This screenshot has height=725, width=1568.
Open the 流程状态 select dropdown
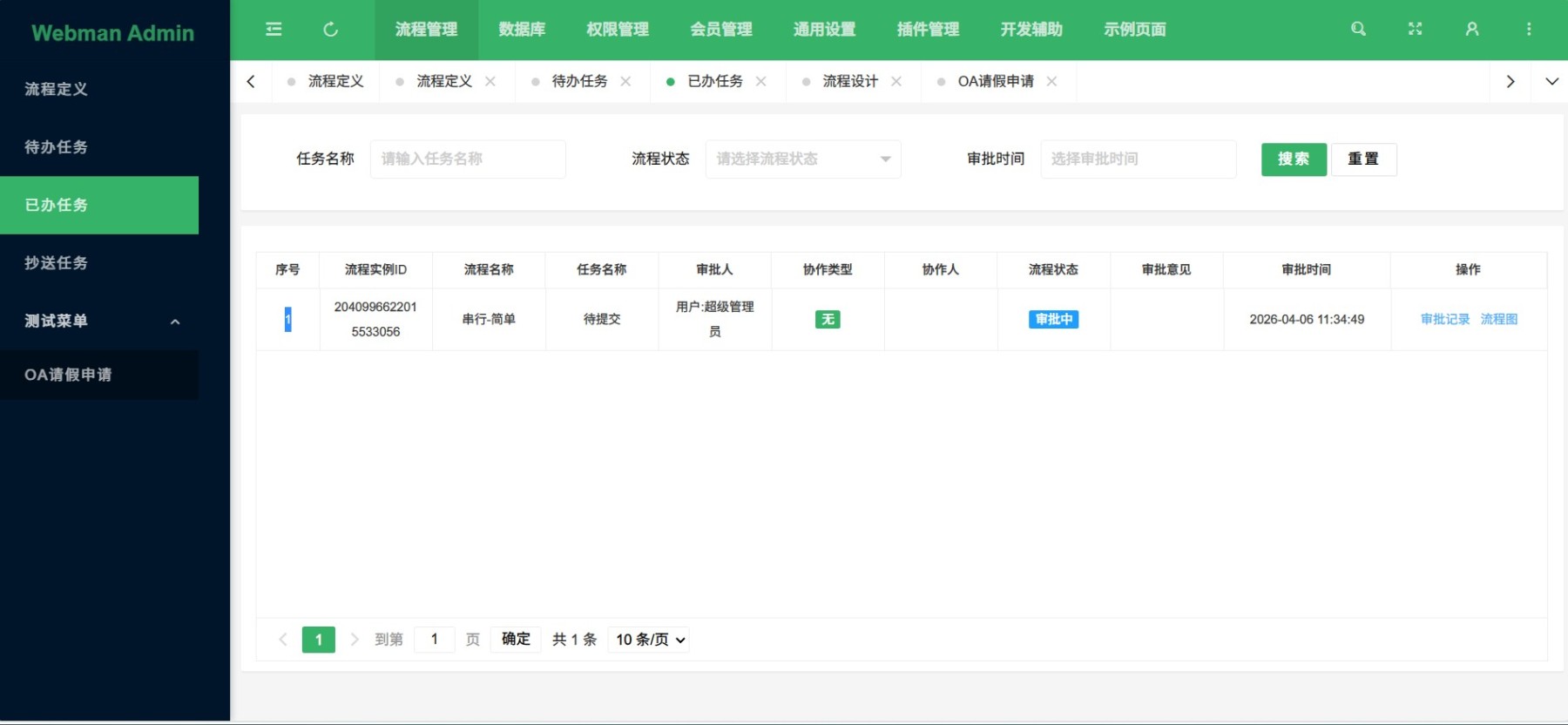click(x=802, y=159)
